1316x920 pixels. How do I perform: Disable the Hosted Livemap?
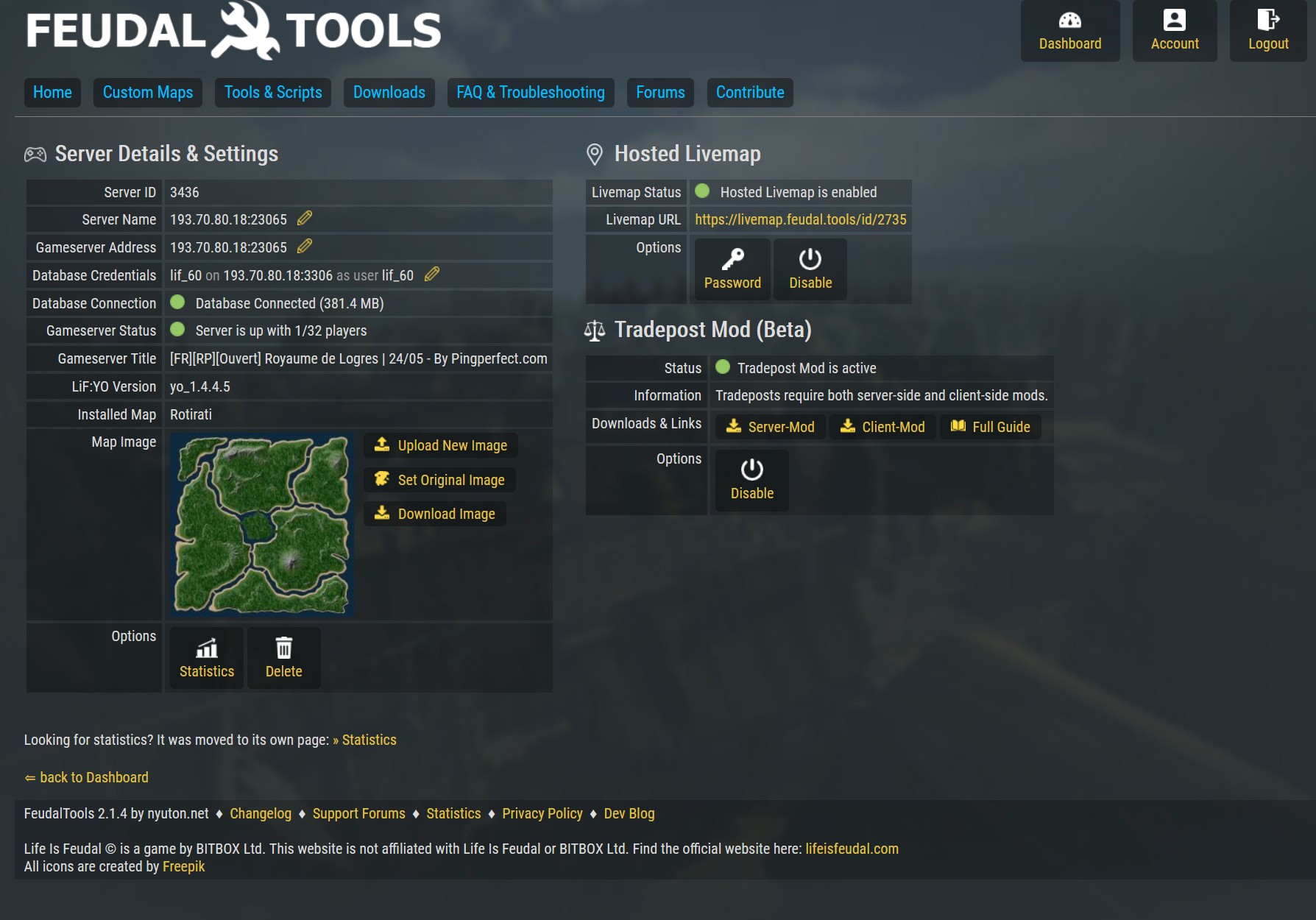coord(810,269)
